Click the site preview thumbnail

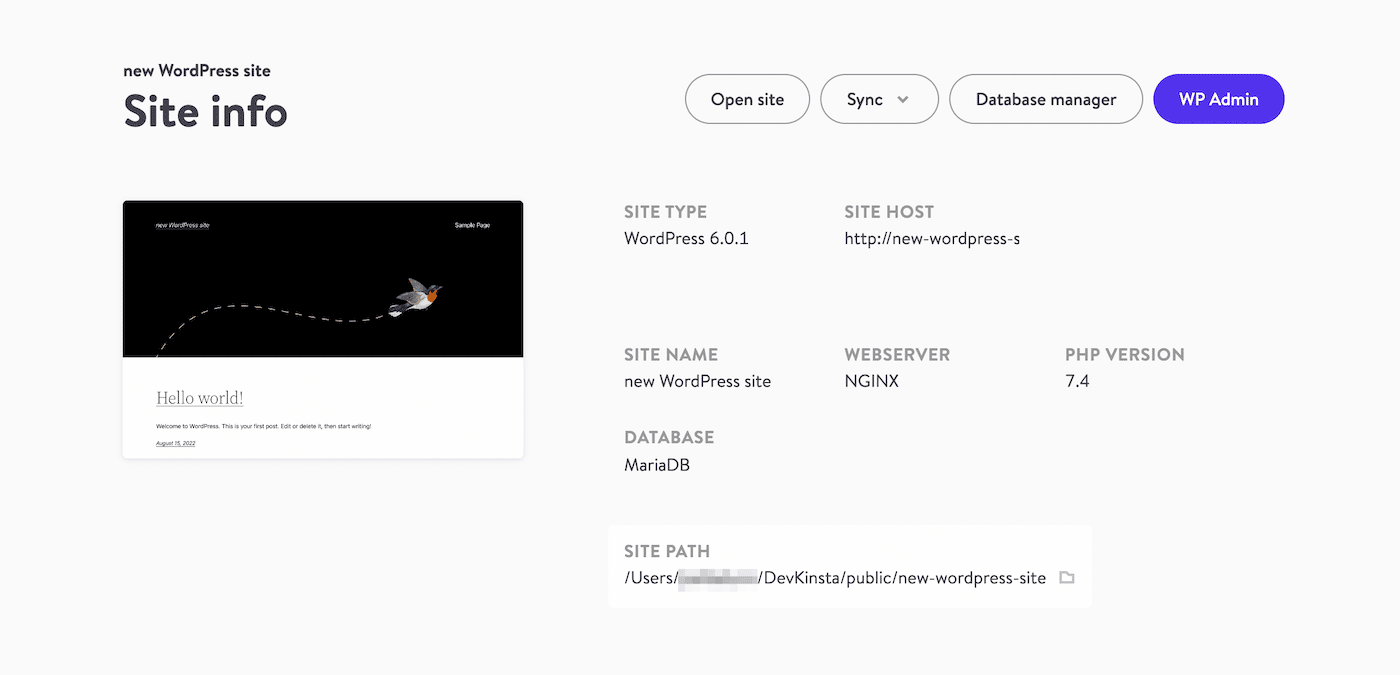click(x=322, y=328)
